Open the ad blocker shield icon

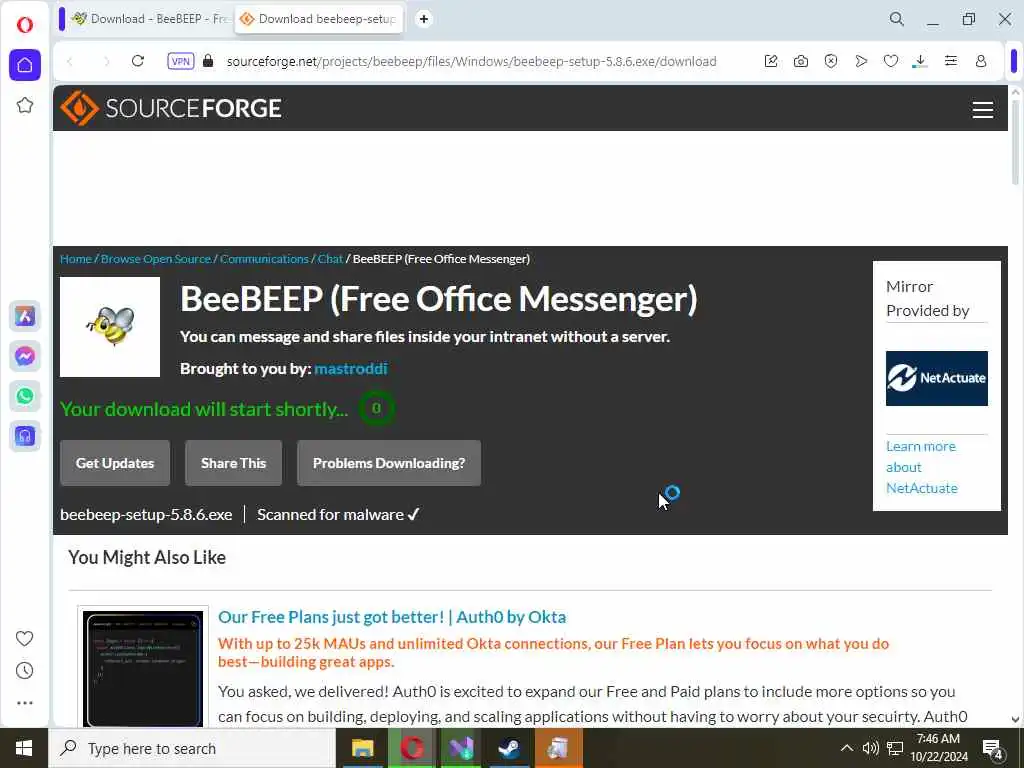coord(831,61)
